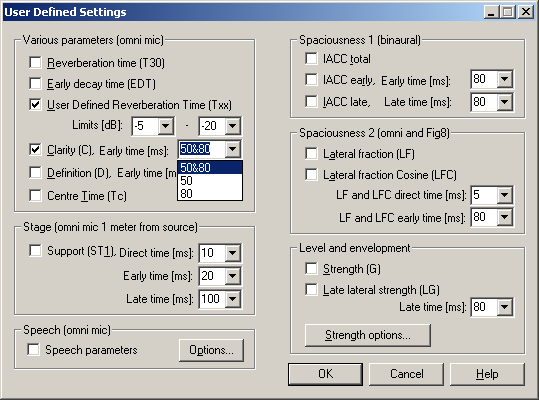Uncheck User Defined Reverberation Time (Txx)
This screenshot has width=539, height=400.
point(35,104)
